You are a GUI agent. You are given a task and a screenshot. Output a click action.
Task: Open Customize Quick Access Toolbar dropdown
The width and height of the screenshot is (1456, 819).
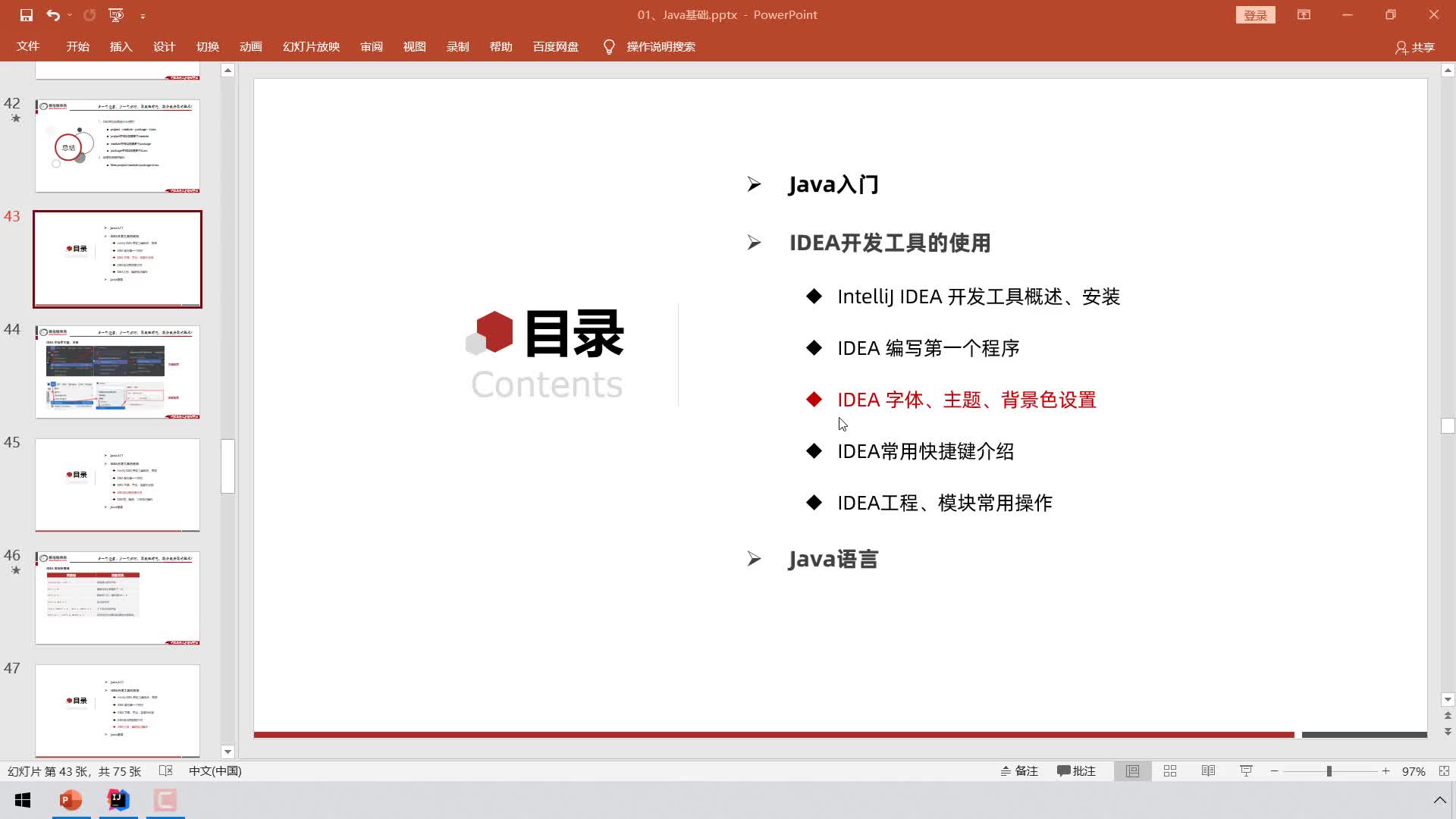pos(143,15)
